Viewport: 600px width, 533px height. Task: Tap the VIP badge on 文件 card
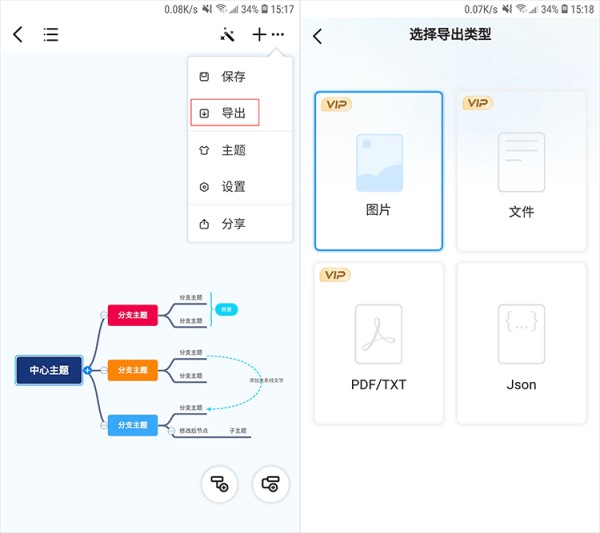point(478,103)
